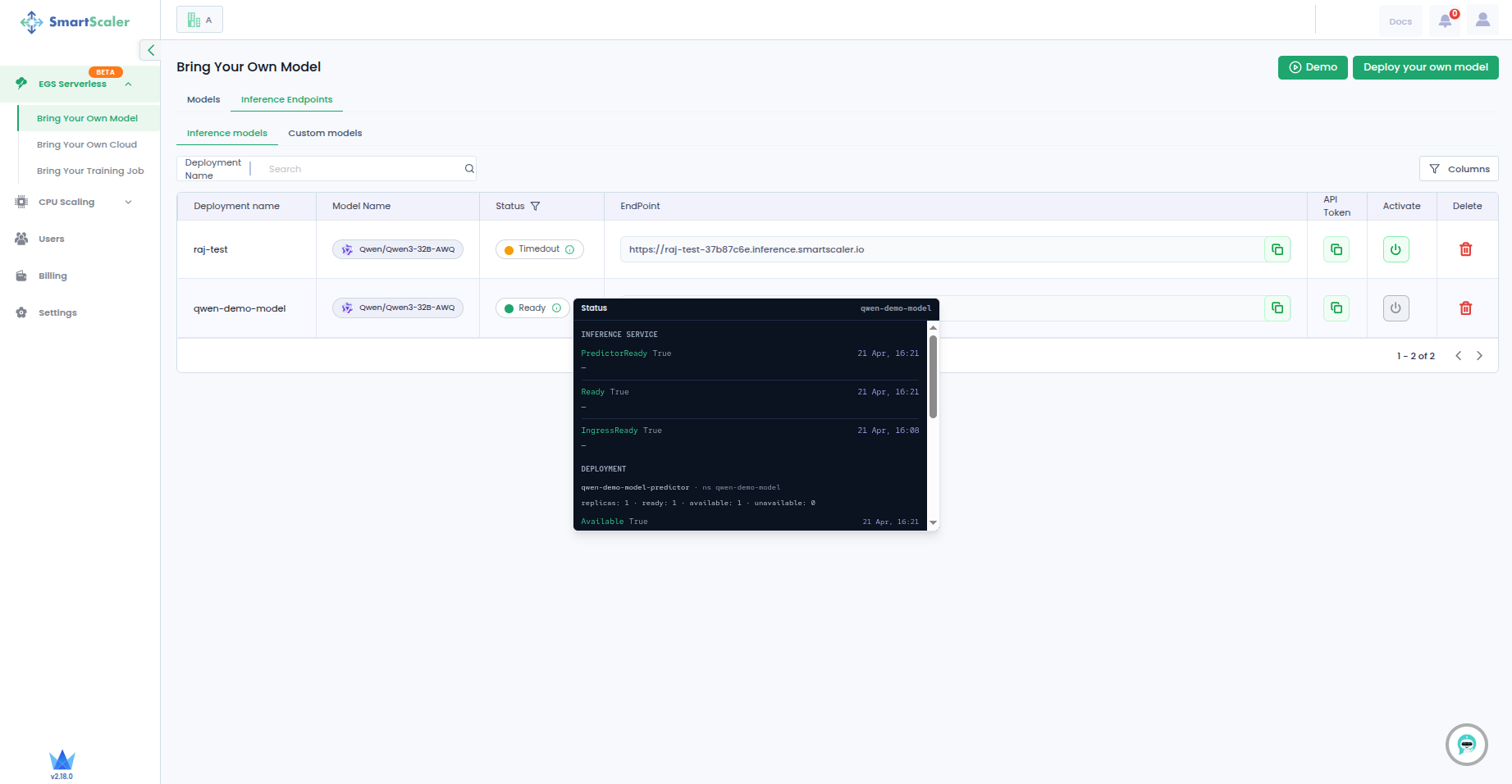Screen dimensions: 1512x784
Task: Open the user profile icon
Action: [x=1482, y=21]
